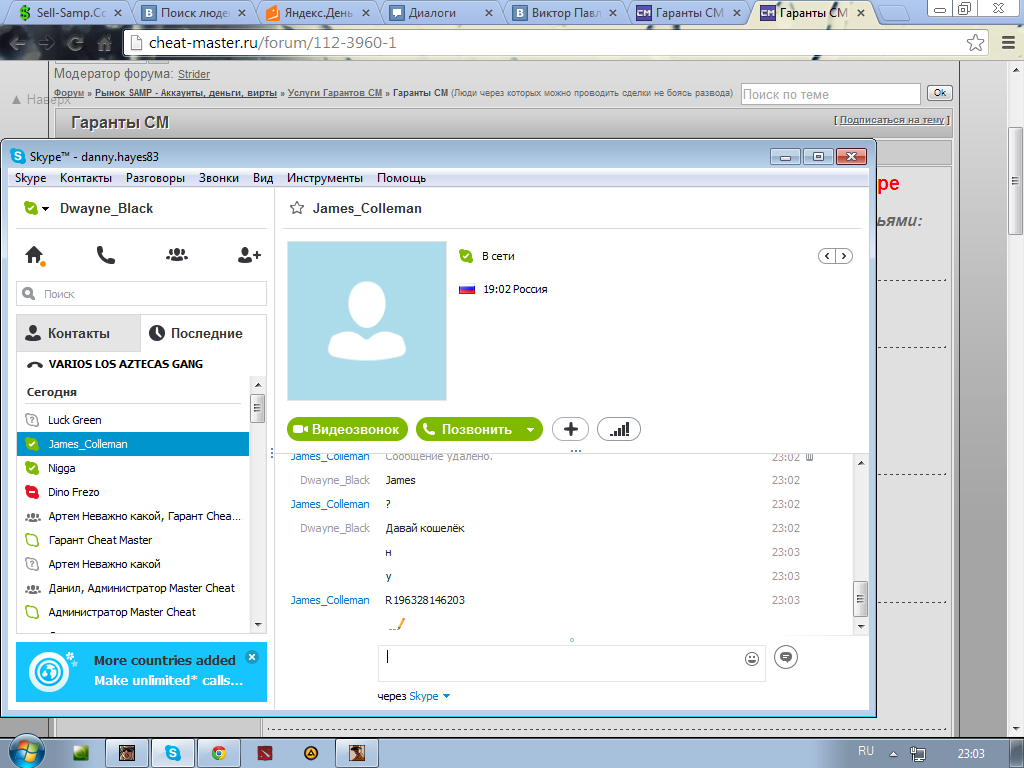Click the wallet message R196328146203

[x=425, y=600]
